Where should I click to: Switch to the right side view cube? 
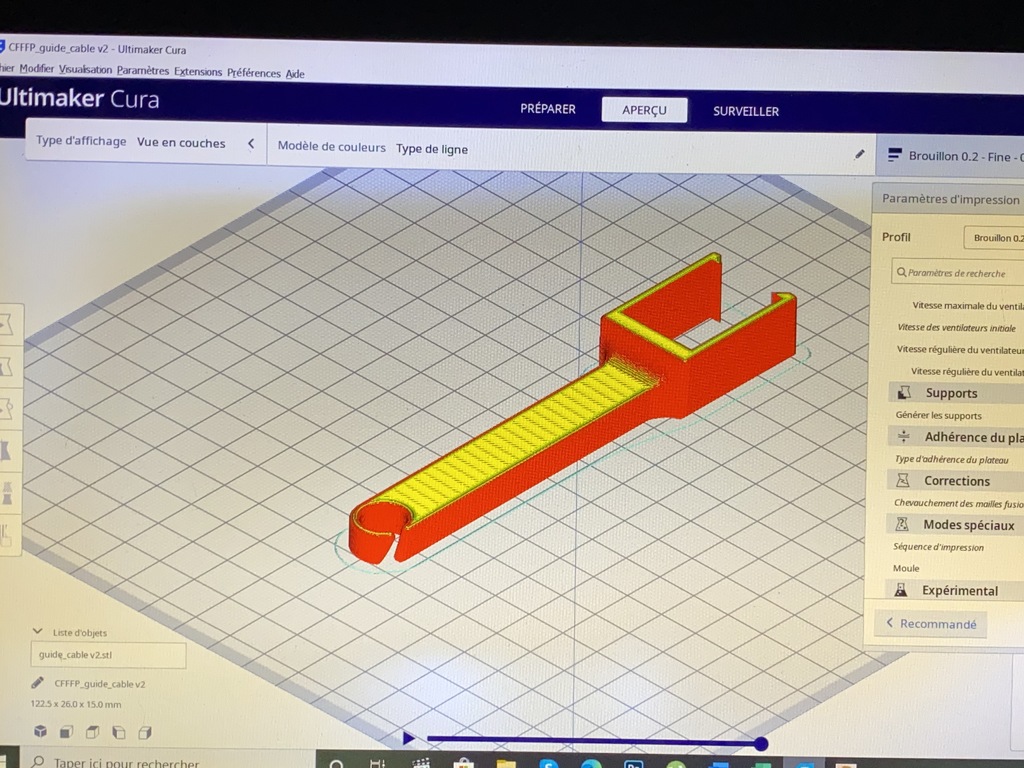(x=144, y=732)
